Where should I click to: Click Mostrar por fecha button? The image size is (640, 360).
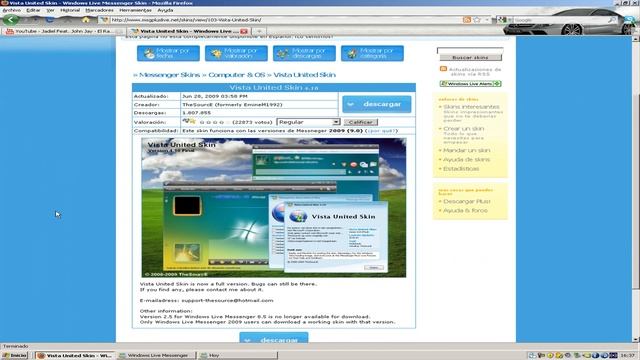click(x=168, y=53)
